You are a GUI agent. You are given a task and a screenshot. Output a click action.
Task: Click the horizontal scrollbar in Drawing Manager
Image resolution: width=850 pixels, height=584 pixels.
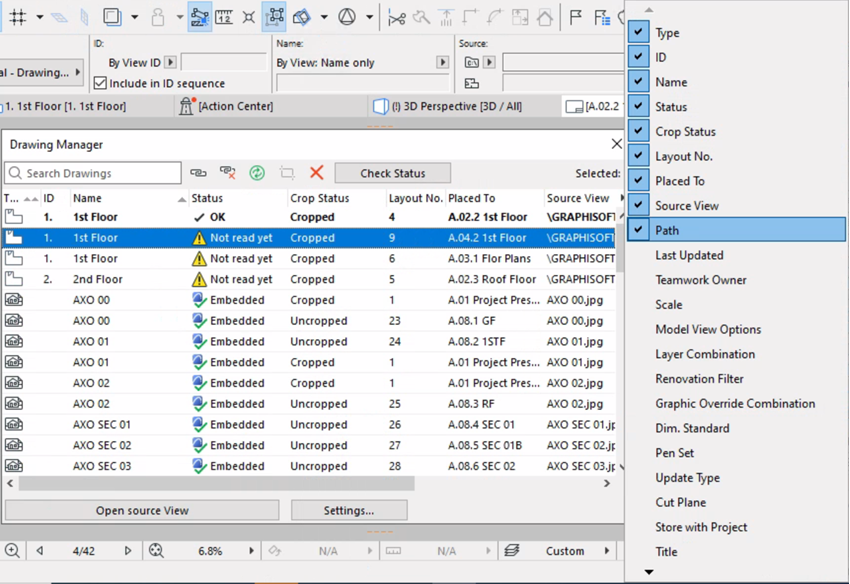(x=217, y=483)
